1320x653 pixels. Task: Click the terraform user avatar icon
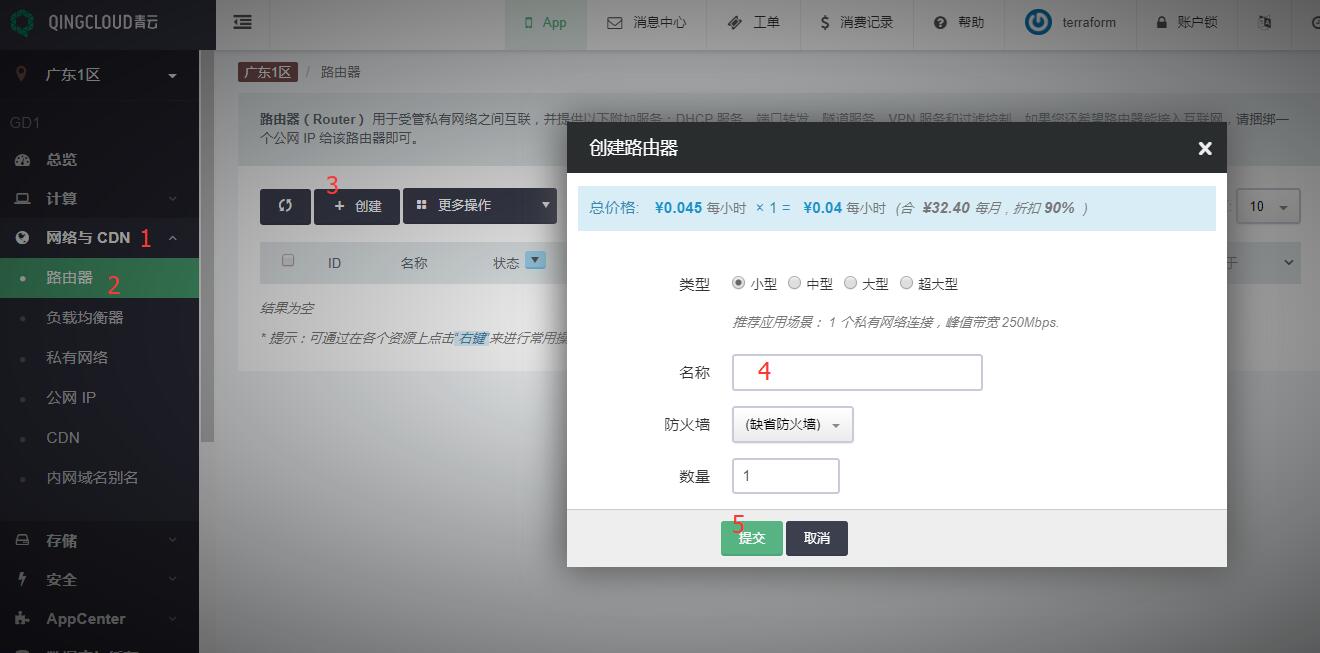[x=1039, y=22]
